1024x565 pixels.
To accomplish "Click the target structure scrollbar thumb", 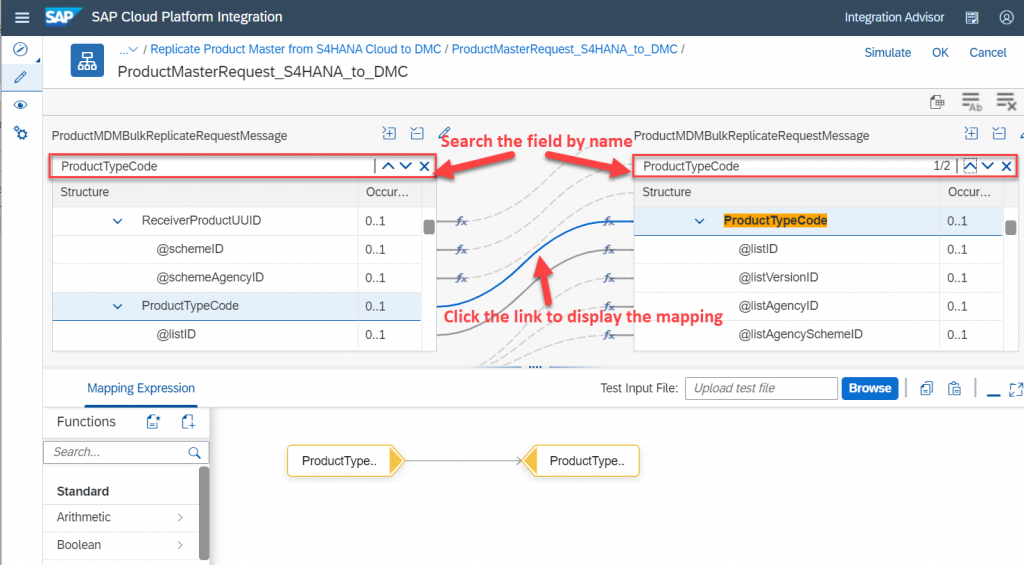I will tap(1010, 227).
